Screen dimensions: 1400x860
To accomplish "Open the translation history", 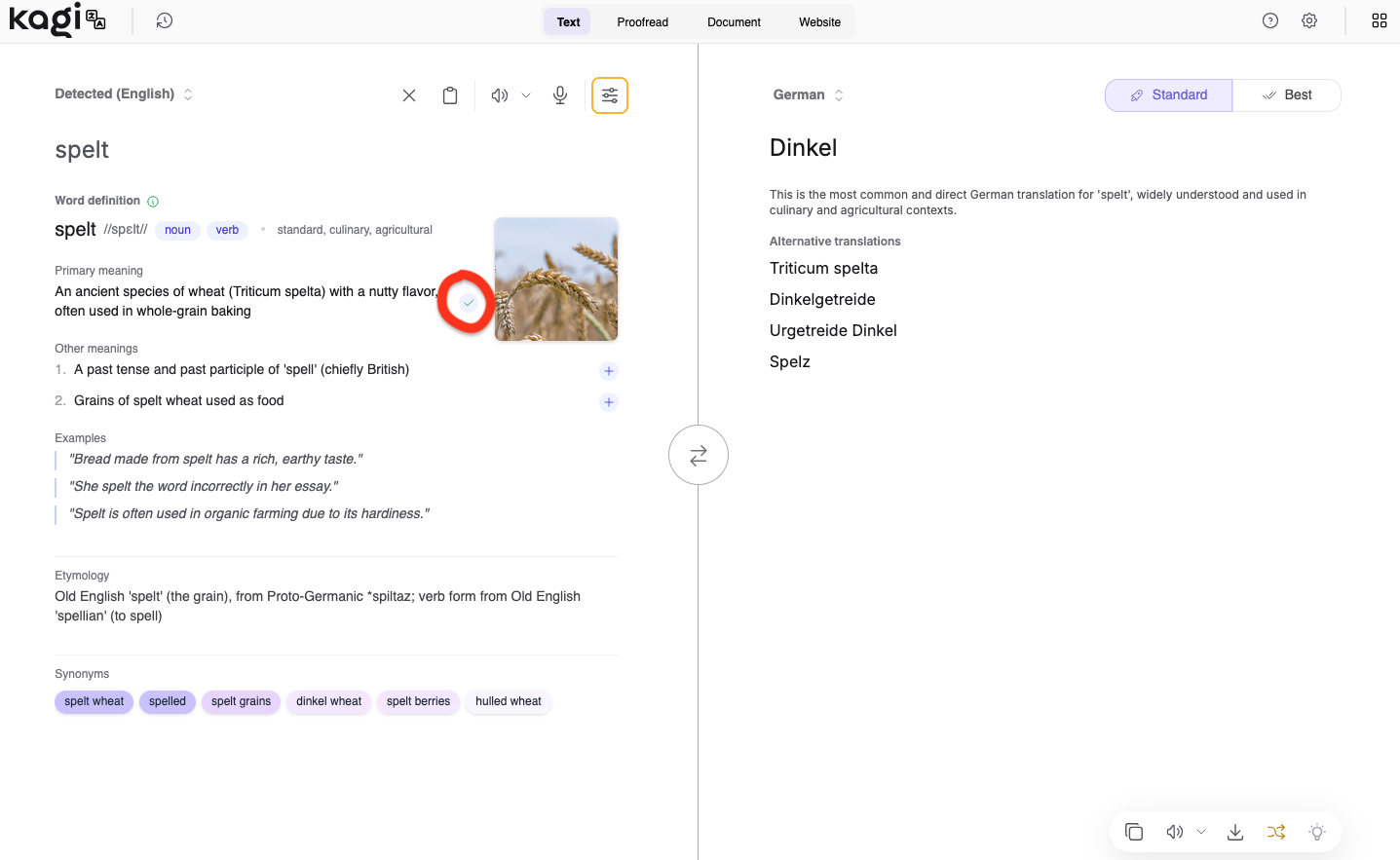I will click(165, 20).
